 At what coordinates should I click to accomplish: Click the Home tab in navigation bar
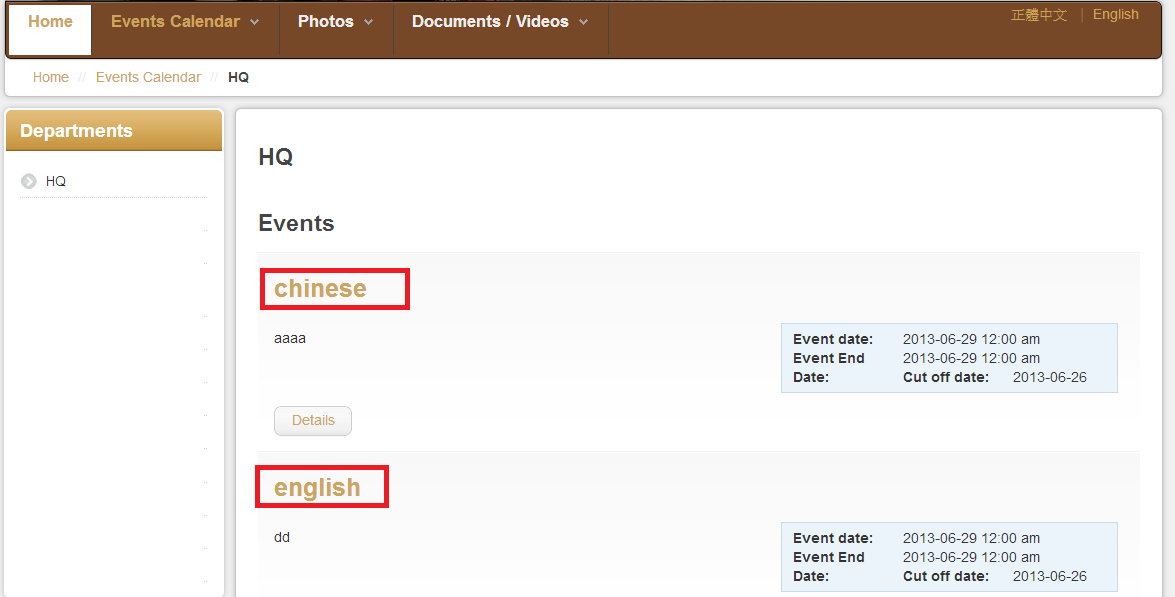[50, 22]
